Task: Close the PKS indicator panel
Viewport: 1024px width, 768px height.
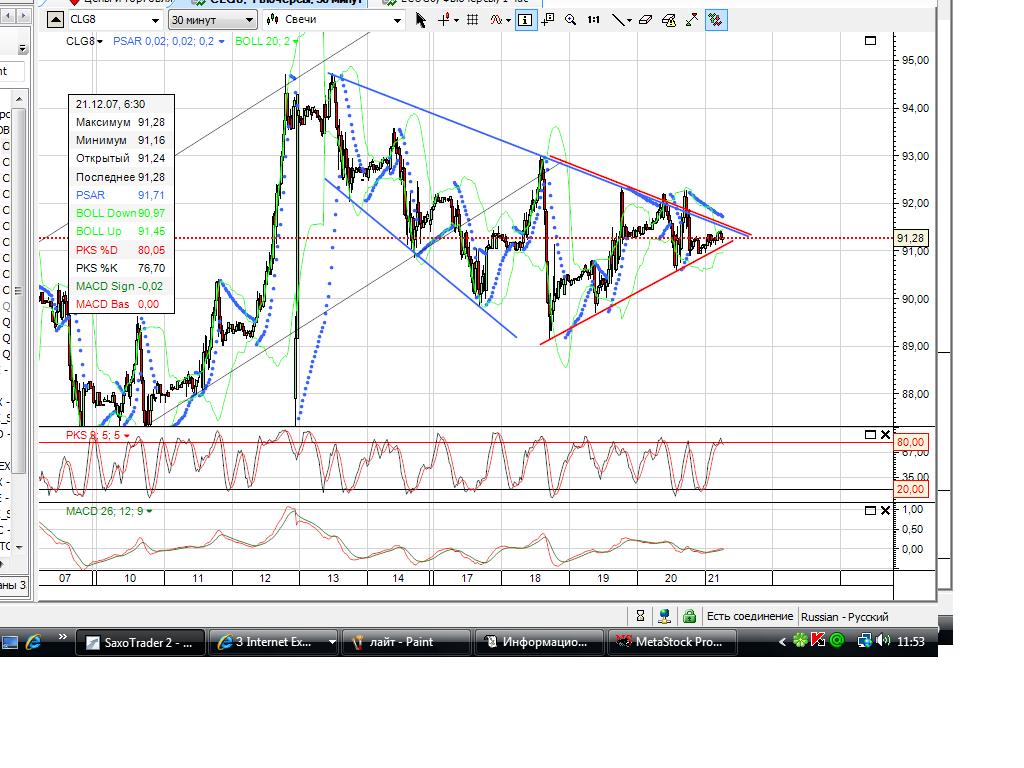Action: pos(885,434)
